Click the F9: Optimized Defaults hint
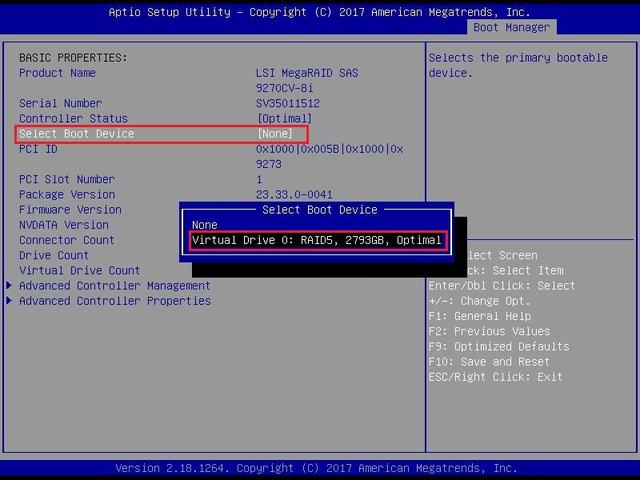This screenshot has height=480, width=640. coord(498,347)
